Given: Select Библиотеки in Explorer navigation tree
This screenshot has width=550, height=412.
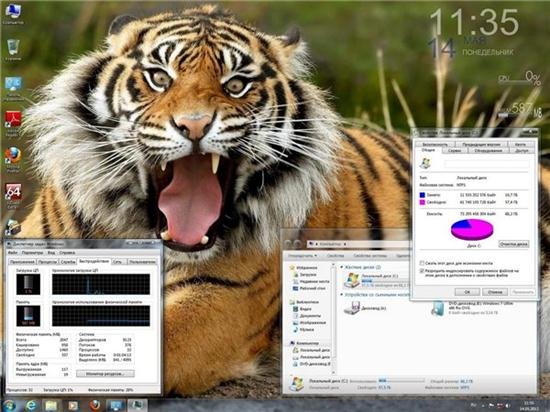Looking at the screenshot, I should pyautogui.click(x=304, y=302).
